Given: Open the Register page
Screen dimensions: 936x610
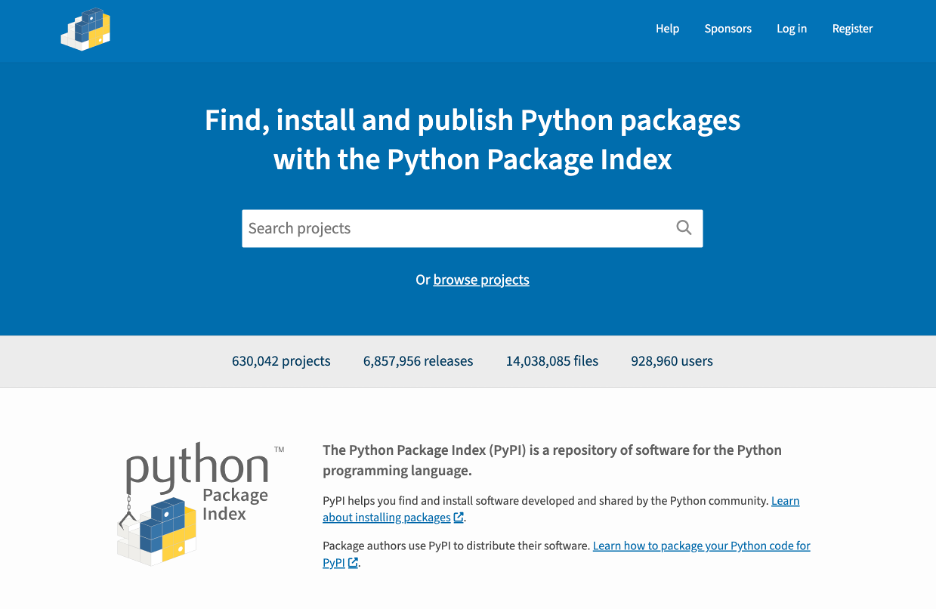Looking at the screenshot, I should pos(852,29).
